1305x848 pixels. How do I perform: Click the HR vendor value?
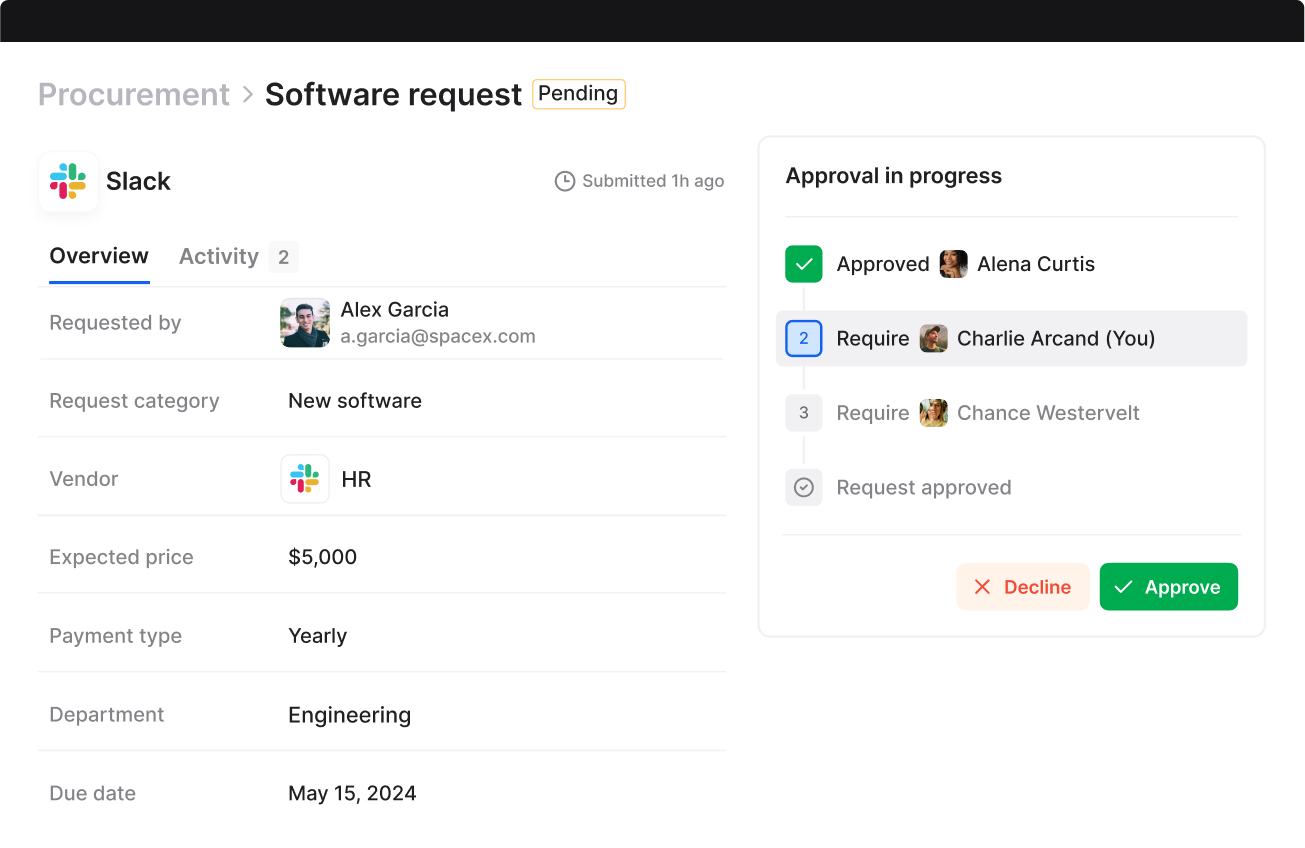tap(356, 480)
